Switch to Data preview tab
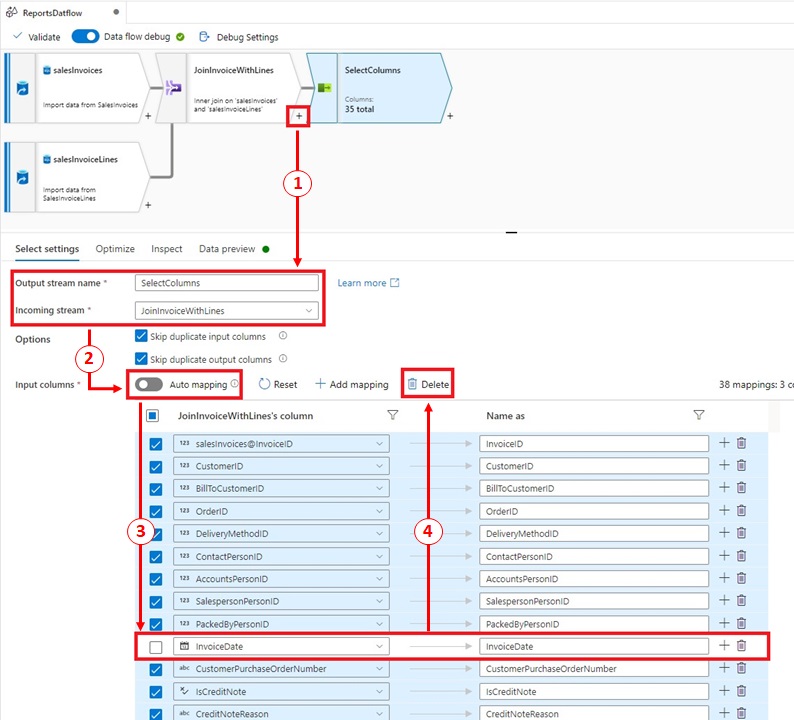This screenshot has height=720, width=794. click(x=227, y=249)
